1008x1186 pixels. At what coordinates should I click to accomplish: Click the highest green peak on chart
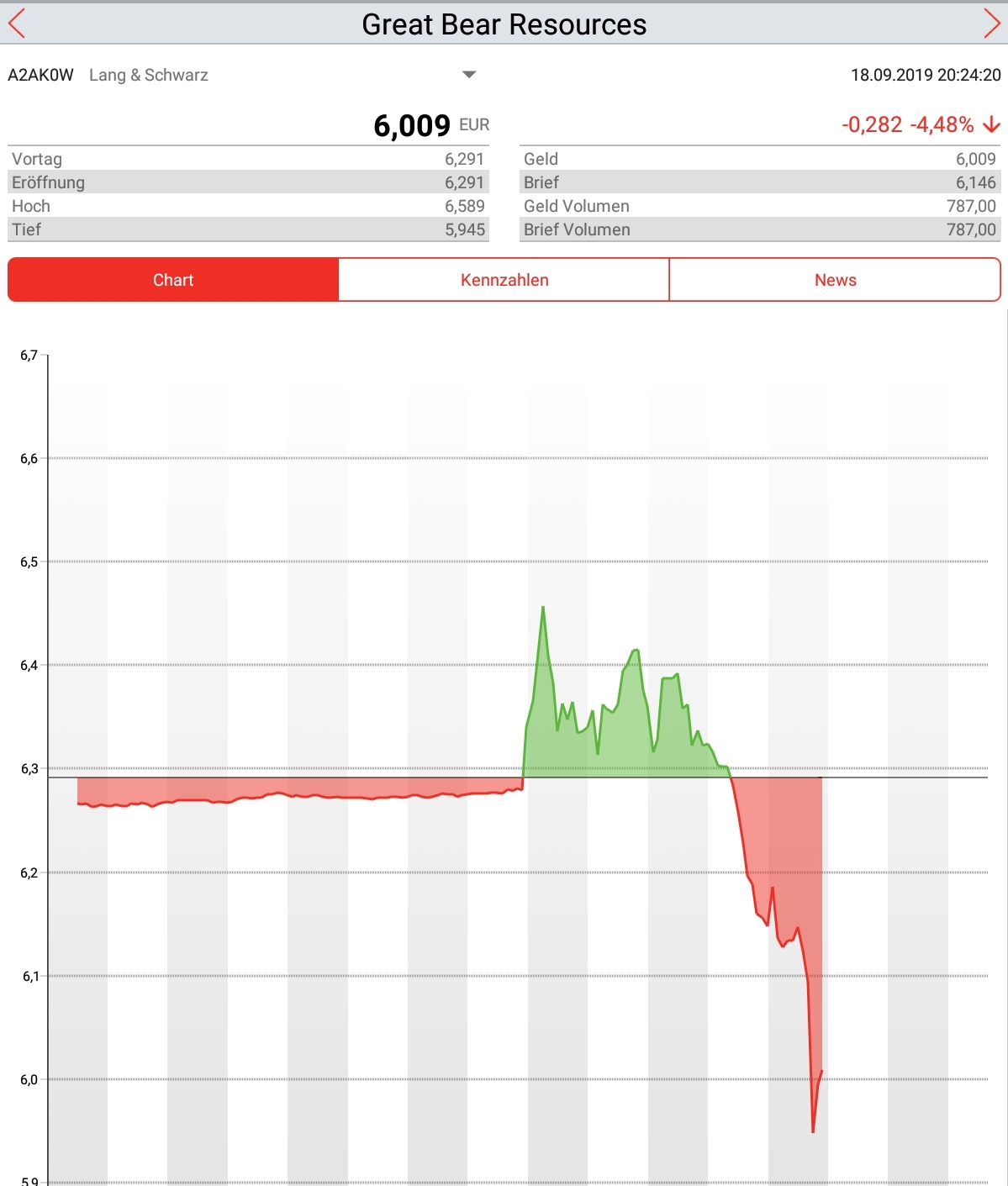coord(543,607)
